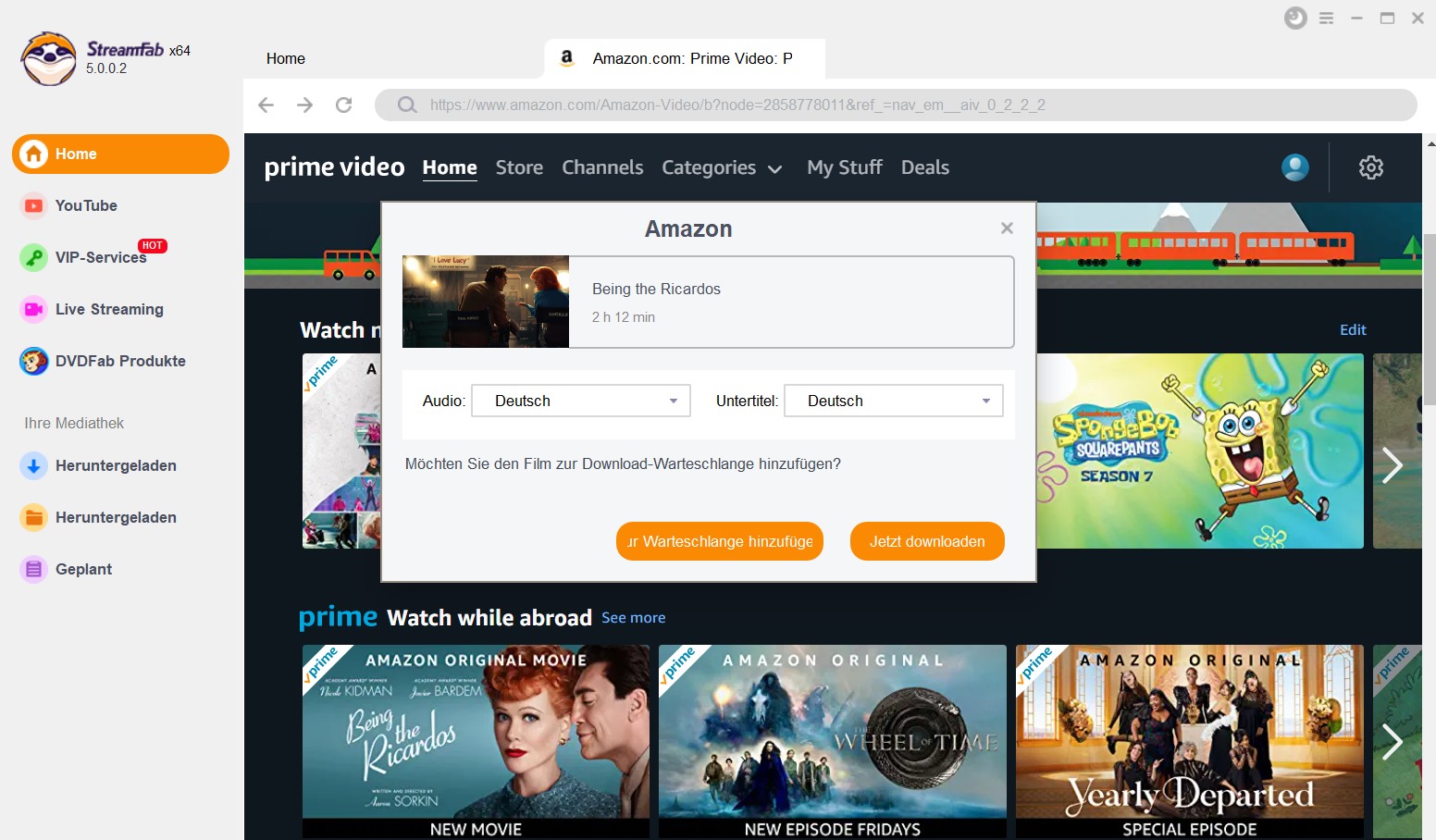Open Being the Ricardos movie tile

(x=476, y=742)
